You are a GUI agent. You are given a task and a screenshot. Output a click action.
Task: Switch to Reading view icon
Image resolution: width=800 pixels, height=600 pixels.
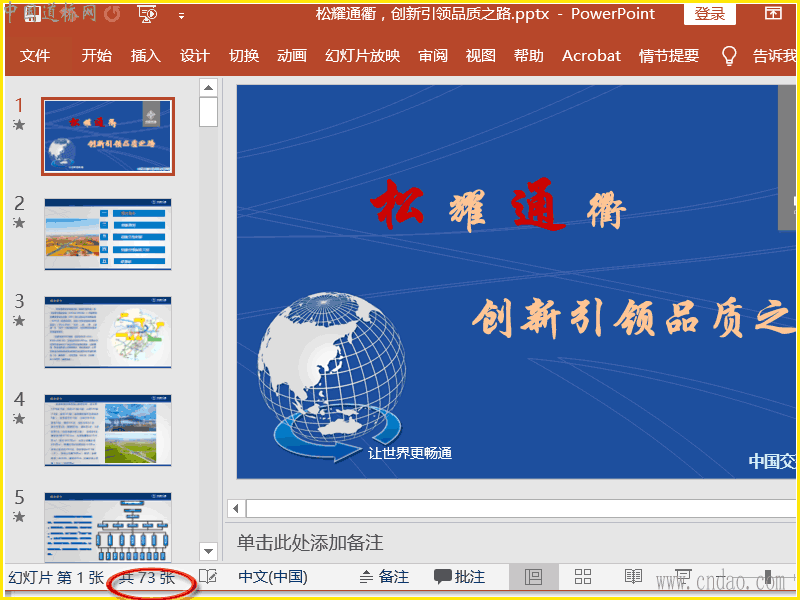point(633,577)
